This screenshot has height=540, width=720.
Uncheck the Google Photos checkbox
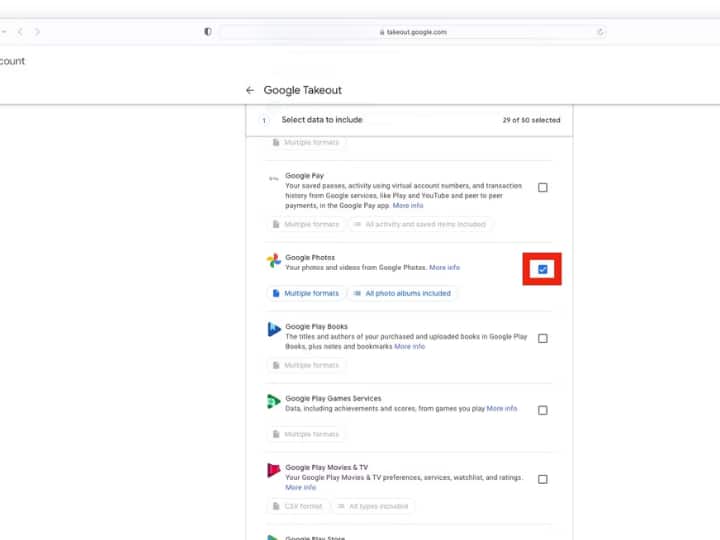click(542, 269)
